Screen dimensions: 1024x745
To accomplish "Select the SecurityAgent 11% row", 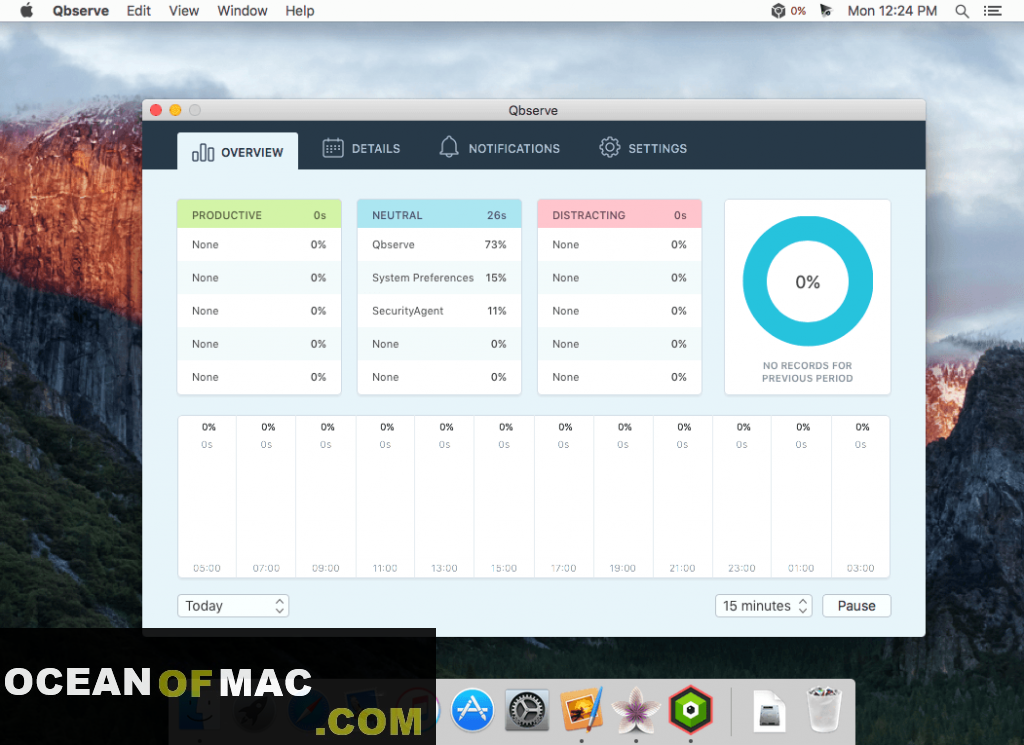I will (440, 311).
